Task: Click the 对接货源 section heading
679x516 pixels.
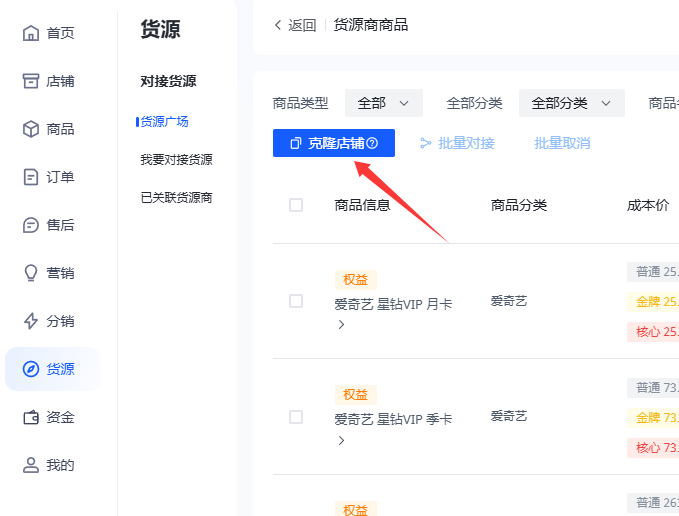Action: coord(168,81)
